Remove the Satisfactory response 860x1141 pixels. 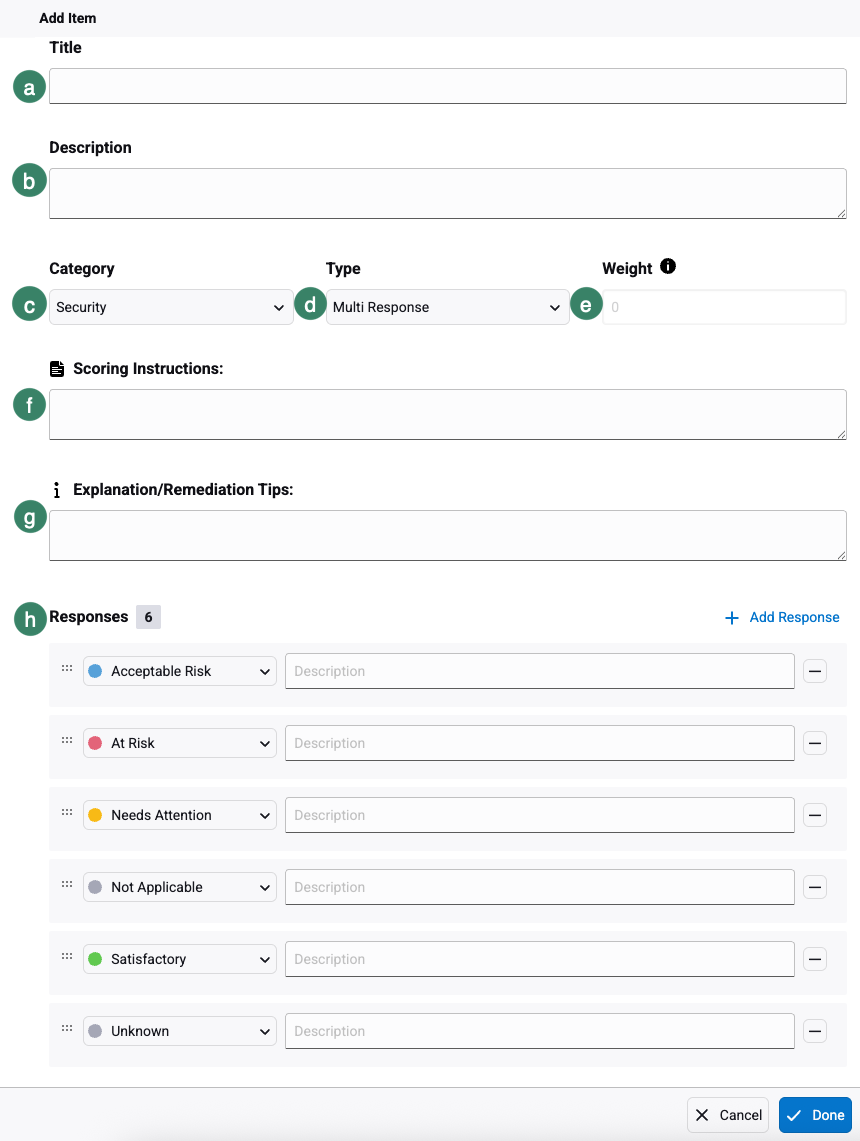(x=815, y=959)
